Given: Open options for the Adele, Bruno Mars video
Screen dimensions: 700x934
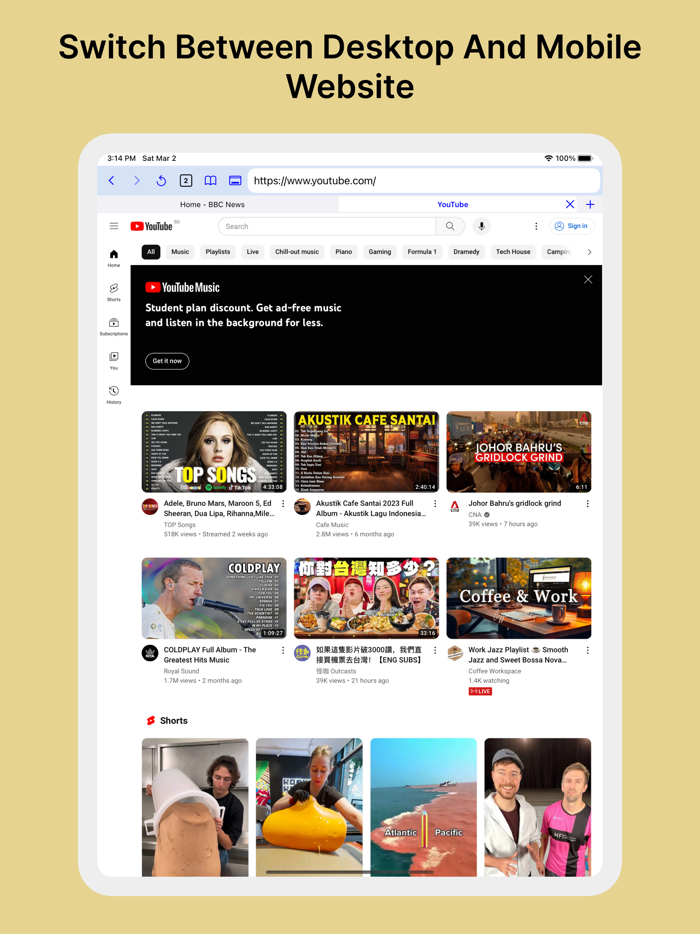Looking at the screenshot, I should [282, 504].
